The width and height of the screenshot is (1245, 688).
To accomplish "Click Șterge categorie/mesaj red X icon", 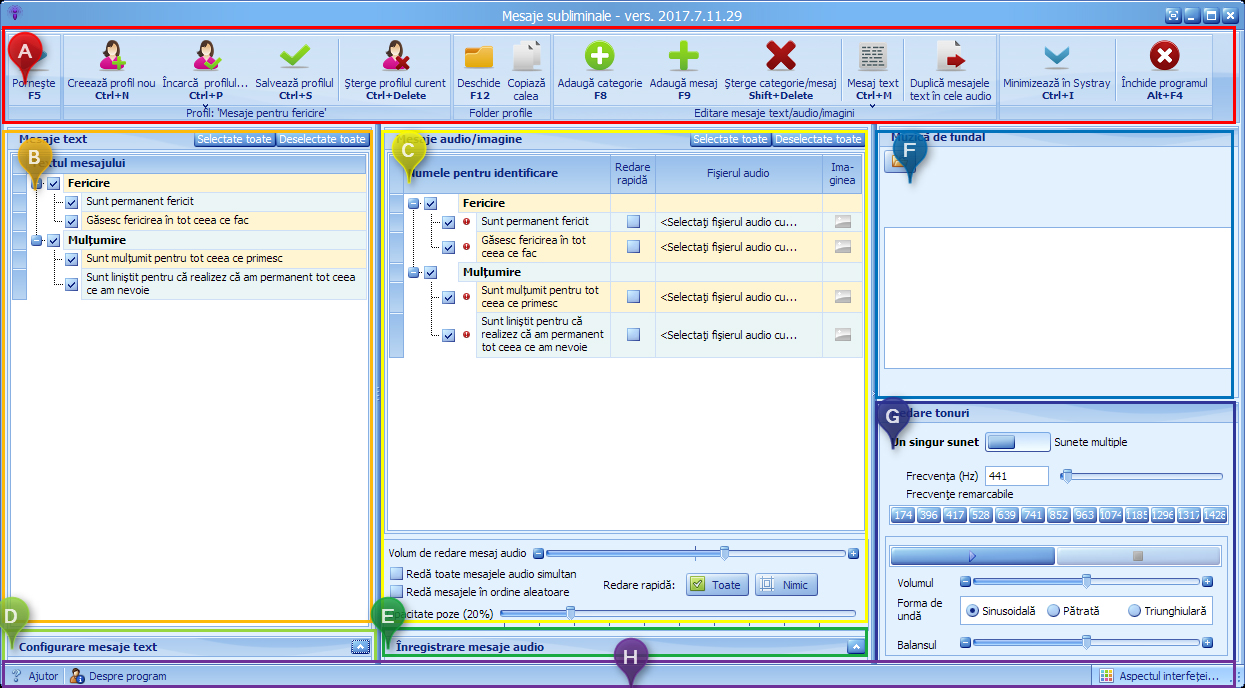I will [x=781, y=56].
